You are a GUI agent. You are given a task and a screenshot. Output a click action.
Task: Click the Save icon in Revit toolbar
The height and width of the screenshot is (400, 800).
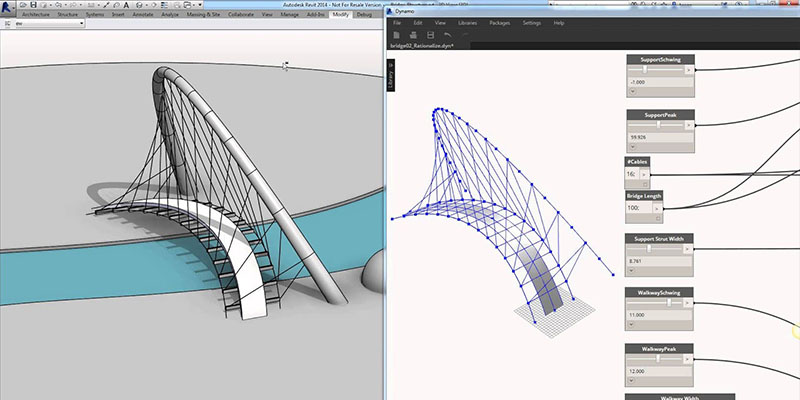tap(33, 5)
